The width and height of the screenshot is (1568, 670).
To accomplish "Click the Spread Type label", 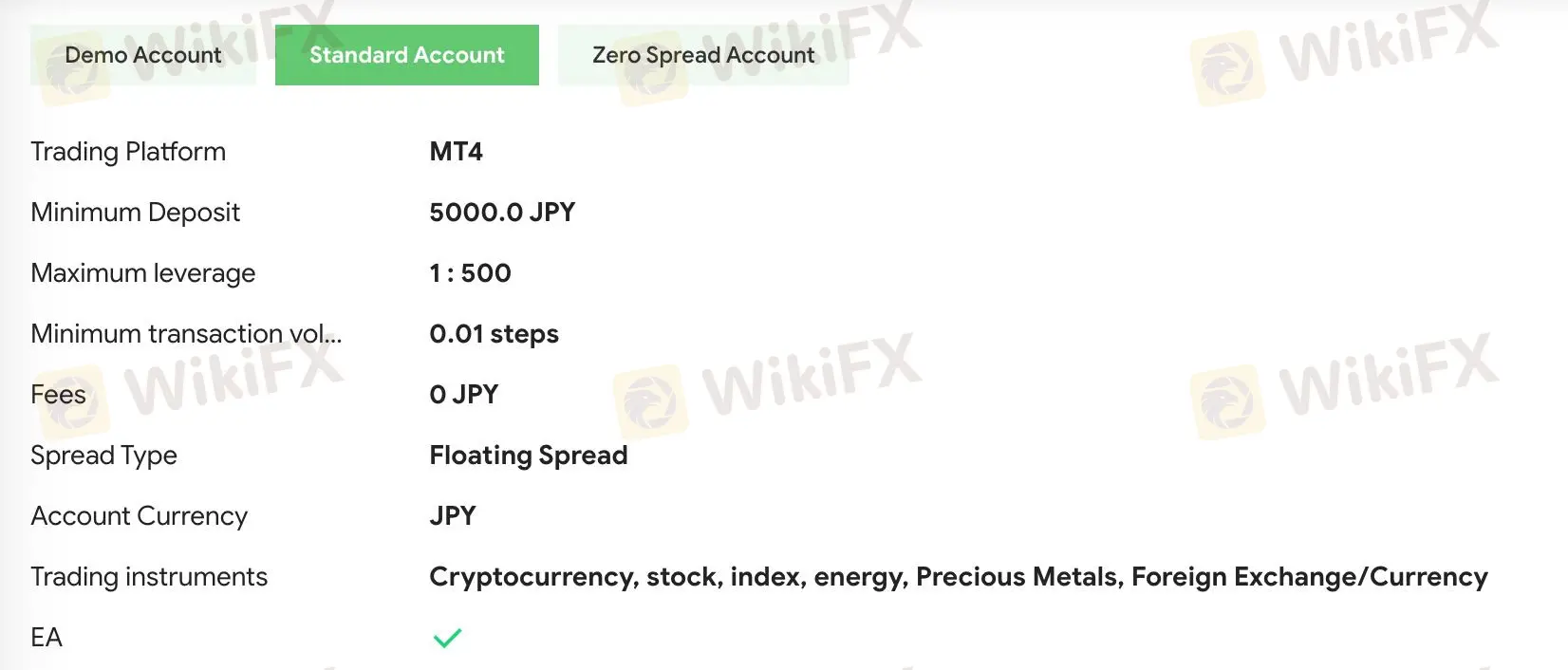I will [x=103, y=456].
